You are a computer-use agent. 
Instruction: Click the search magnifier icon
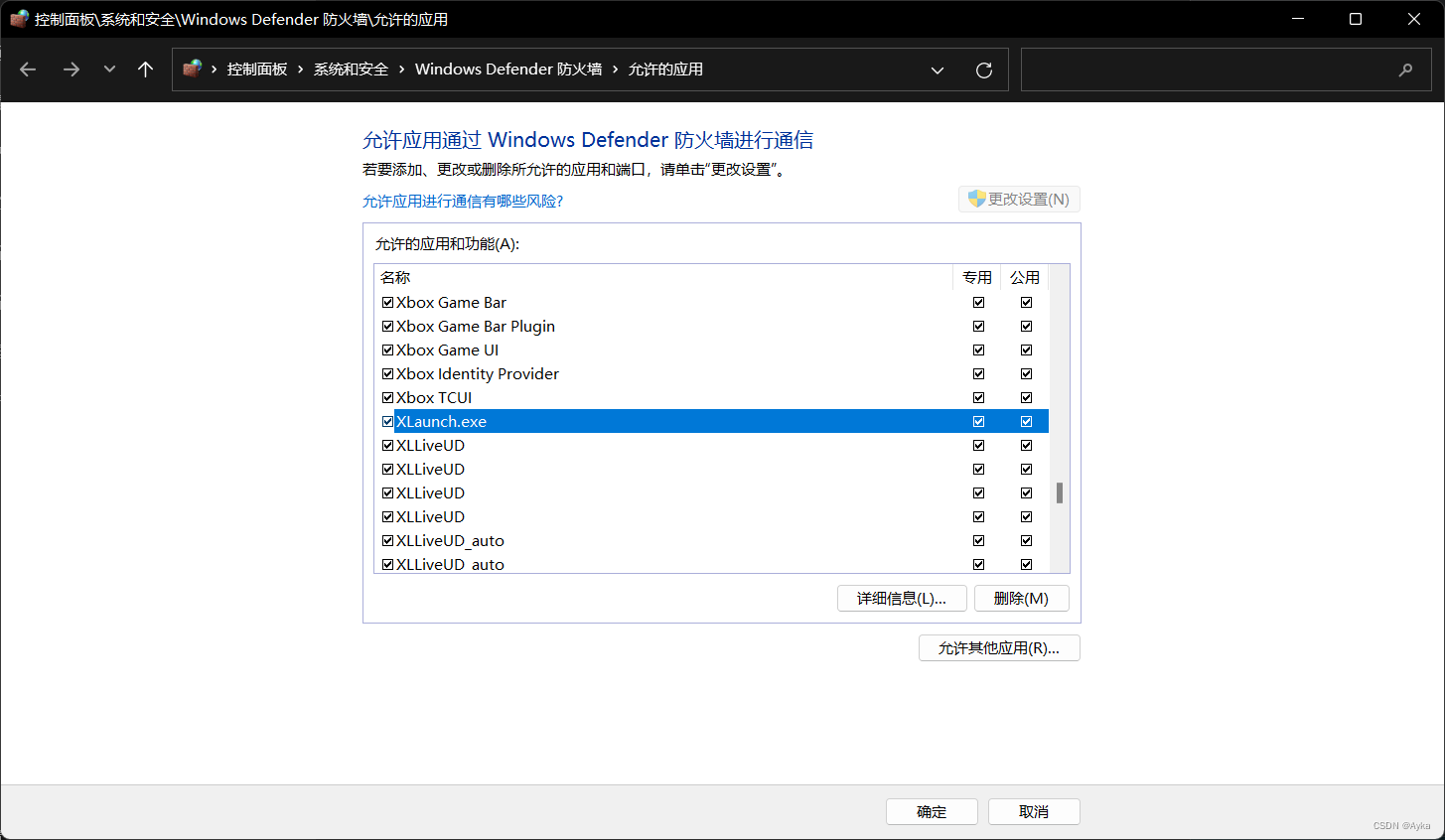(x=1405, y=70)
